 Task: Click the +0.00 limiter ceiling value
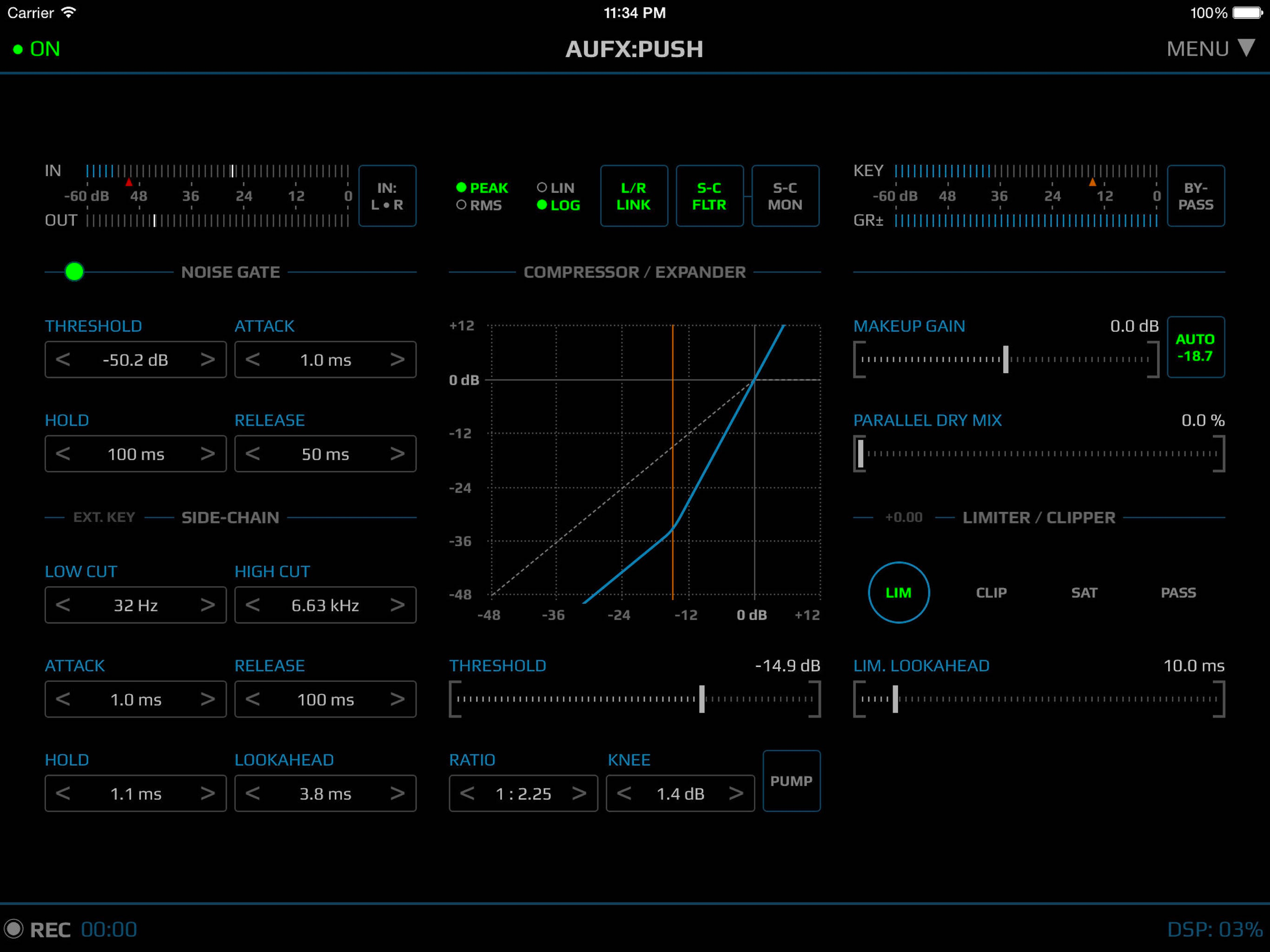click(x=904, y=517)
